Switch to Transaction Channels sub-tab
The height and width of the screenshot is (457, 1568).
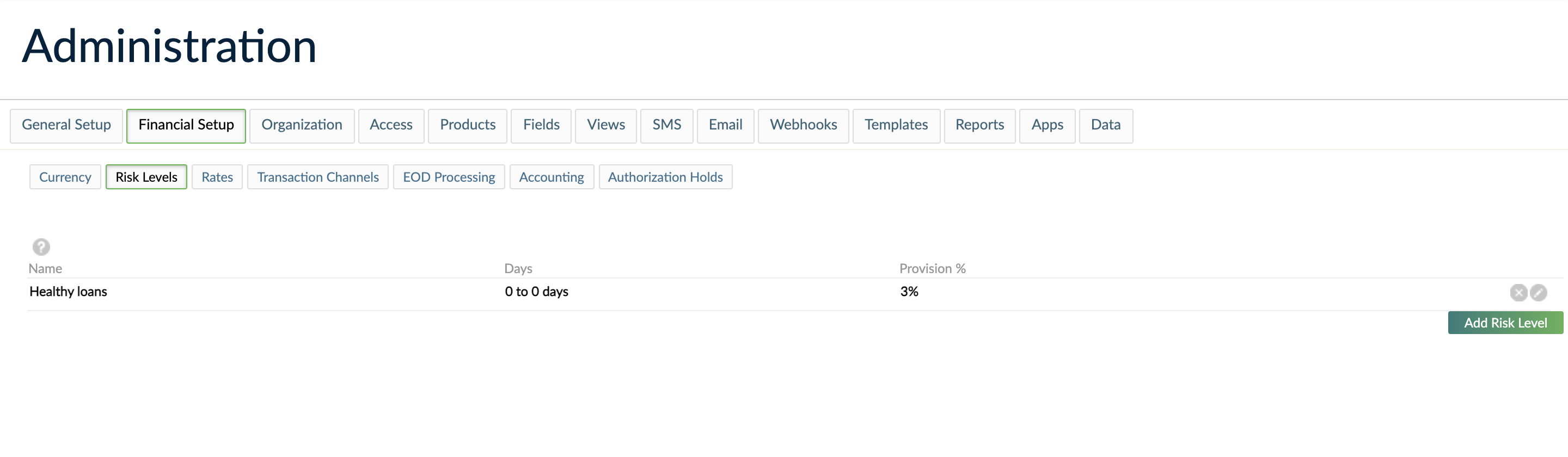(x=318, y=177)
